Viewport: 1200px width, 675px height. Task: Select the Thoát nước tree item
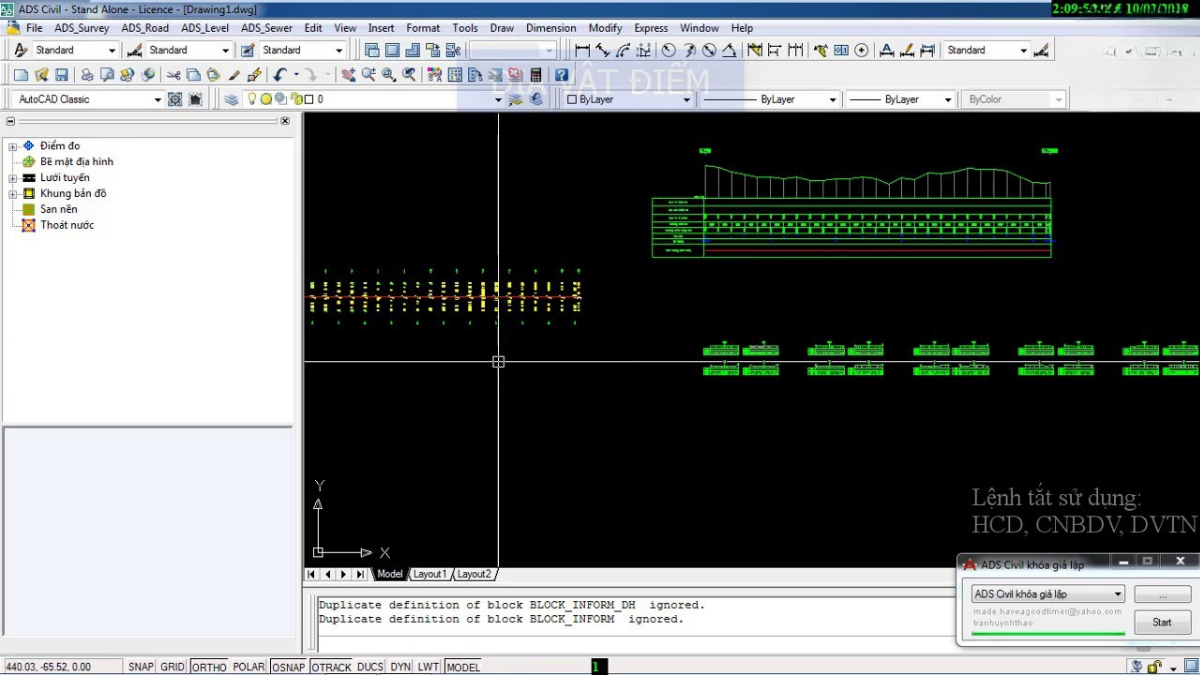pyautogui.click(x=67, y=226)
